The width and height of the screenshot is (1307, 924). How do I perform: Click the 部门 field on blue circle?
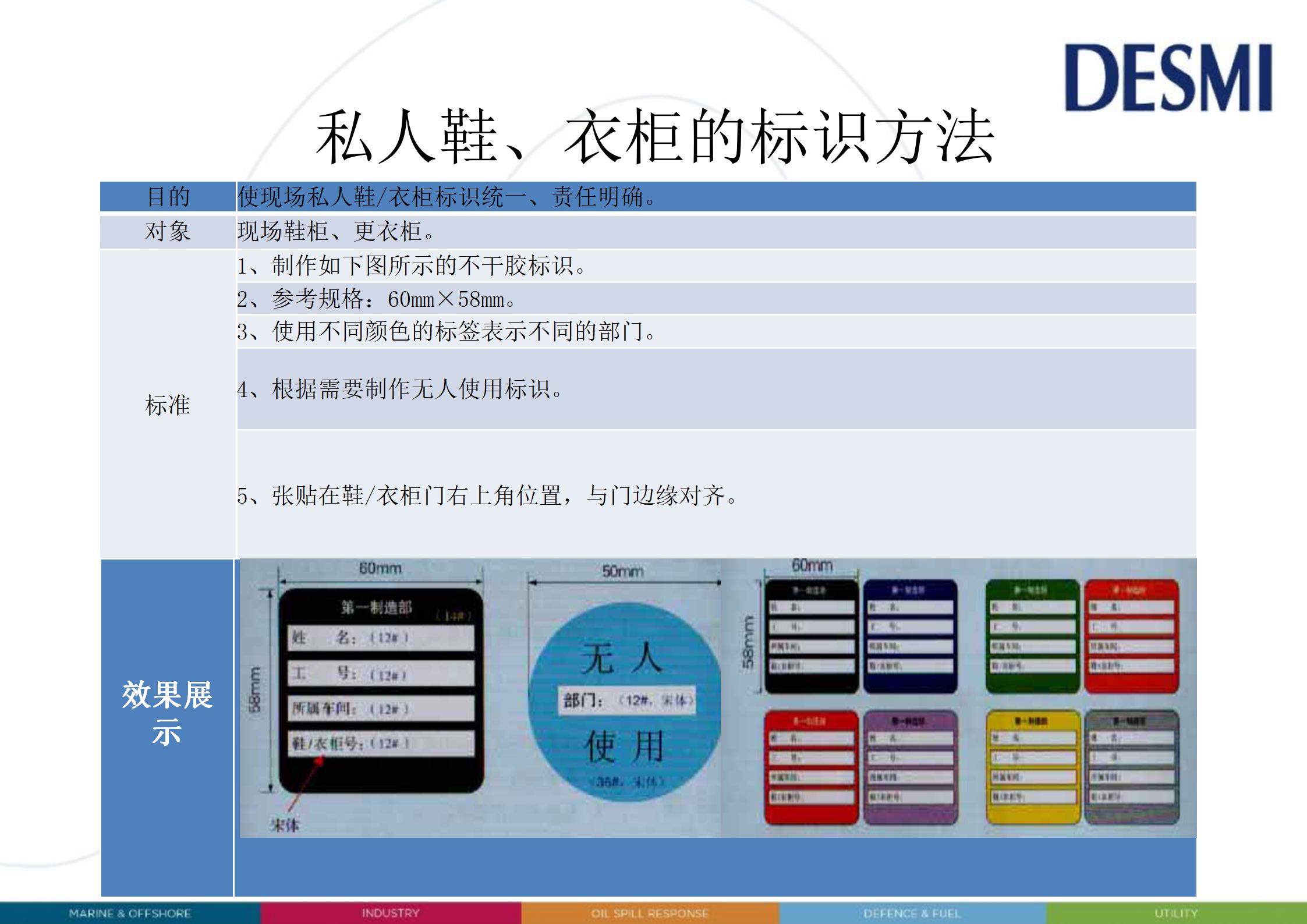[x=627, y=700]
